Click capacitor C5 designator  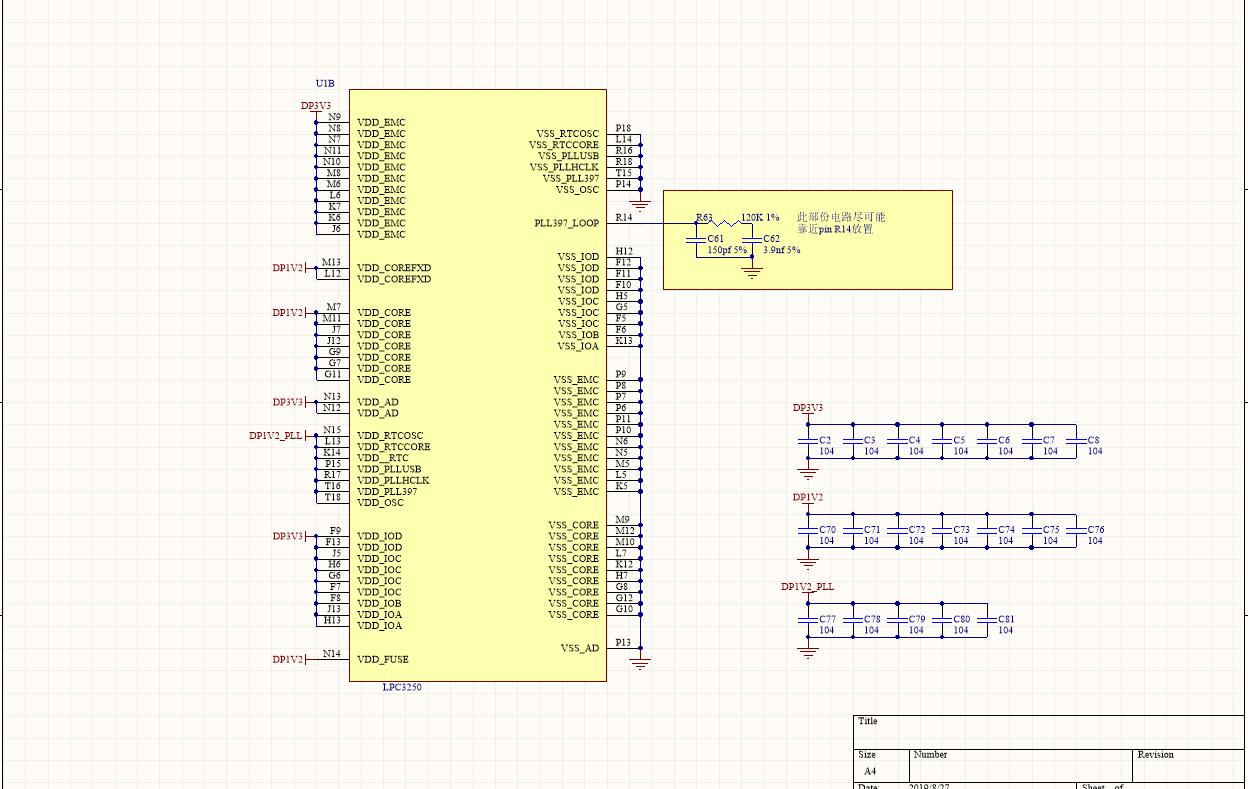959,440
